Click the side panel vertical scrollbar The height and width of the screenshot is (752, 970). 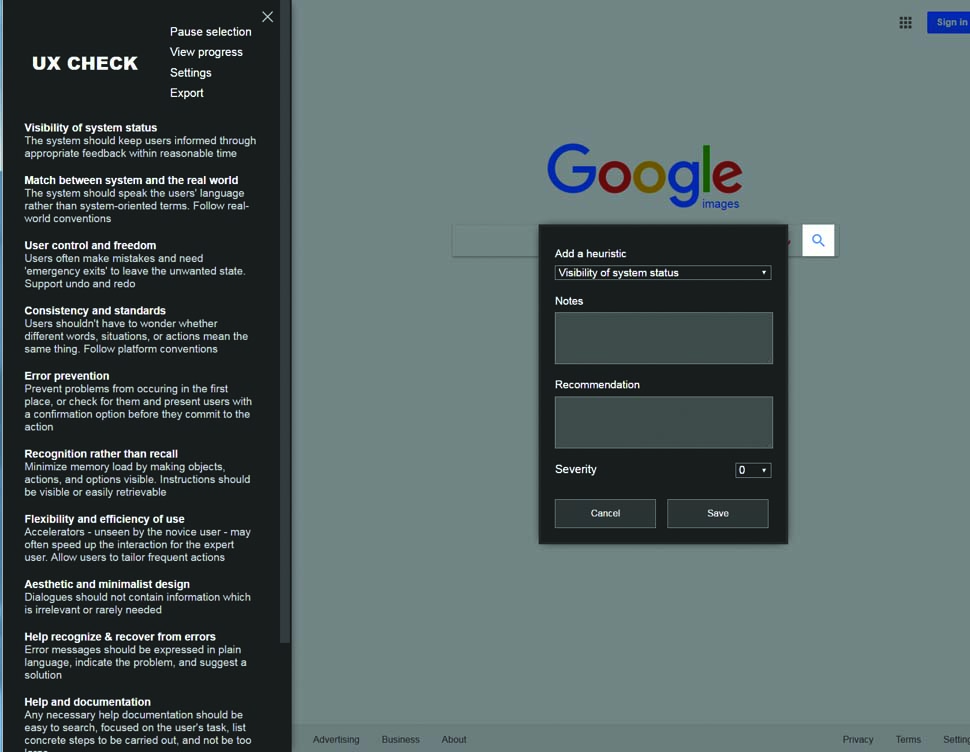[285, 322]
